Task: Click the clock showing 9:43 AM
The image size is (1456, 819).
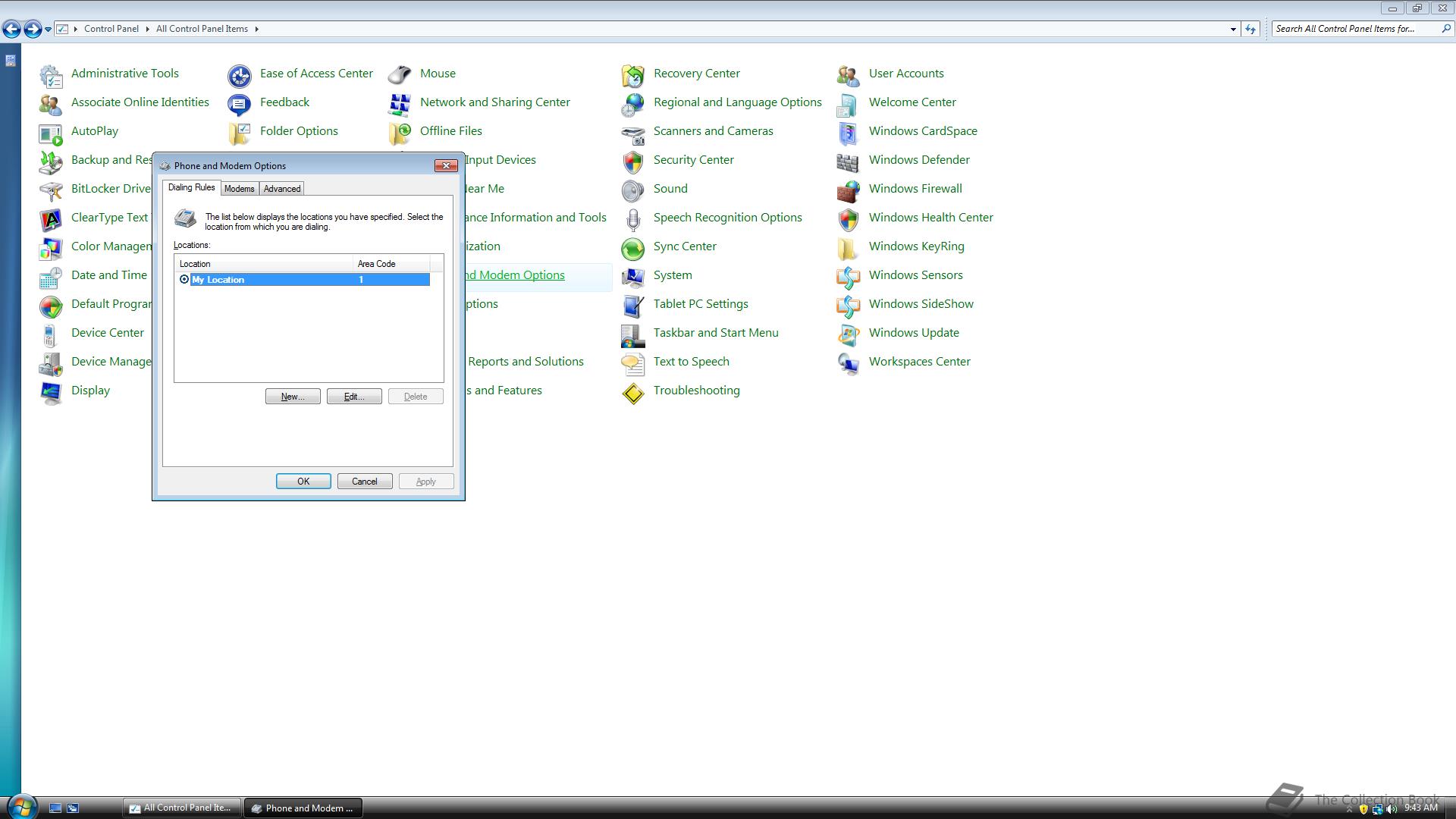Action: pyautogui.click(x=1420, y=808)
